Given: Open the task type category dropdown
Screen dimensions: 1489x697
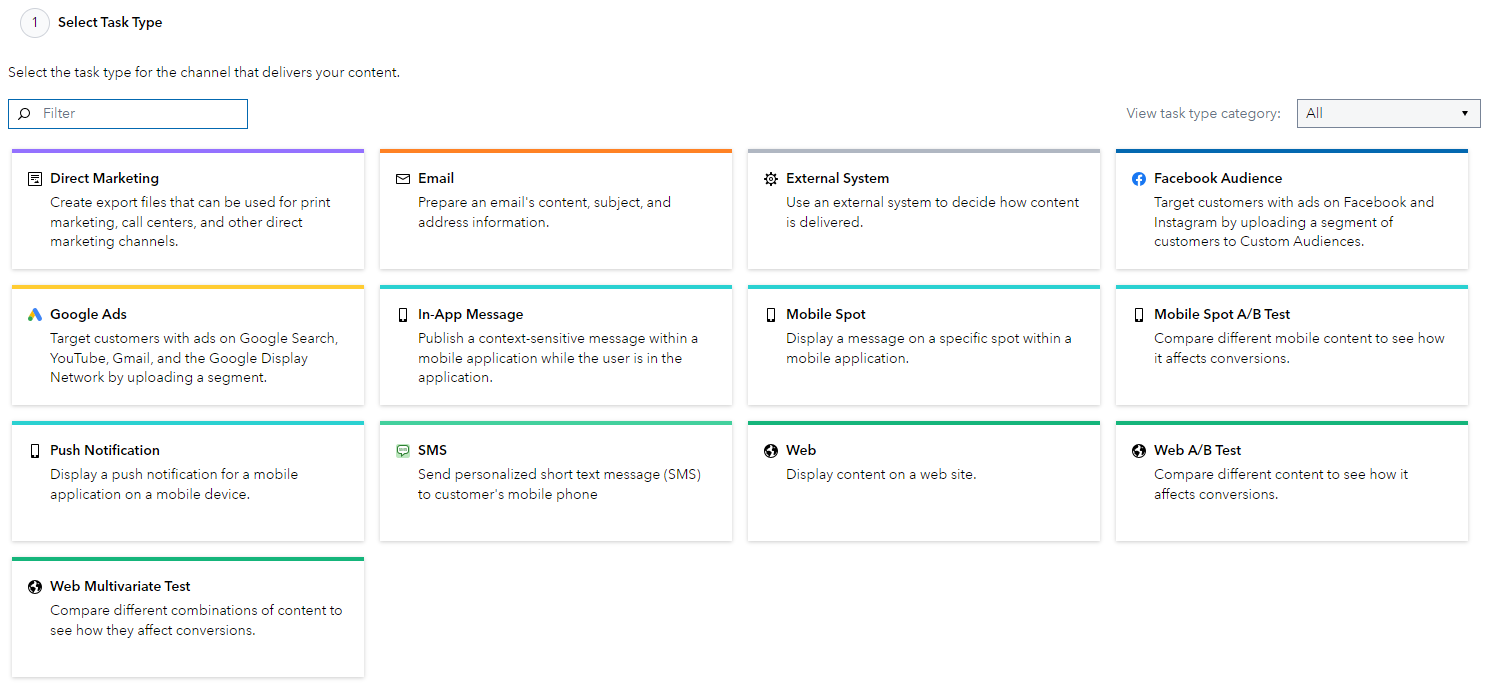Looking at the screenshot, I should (x=1389, y=113).
